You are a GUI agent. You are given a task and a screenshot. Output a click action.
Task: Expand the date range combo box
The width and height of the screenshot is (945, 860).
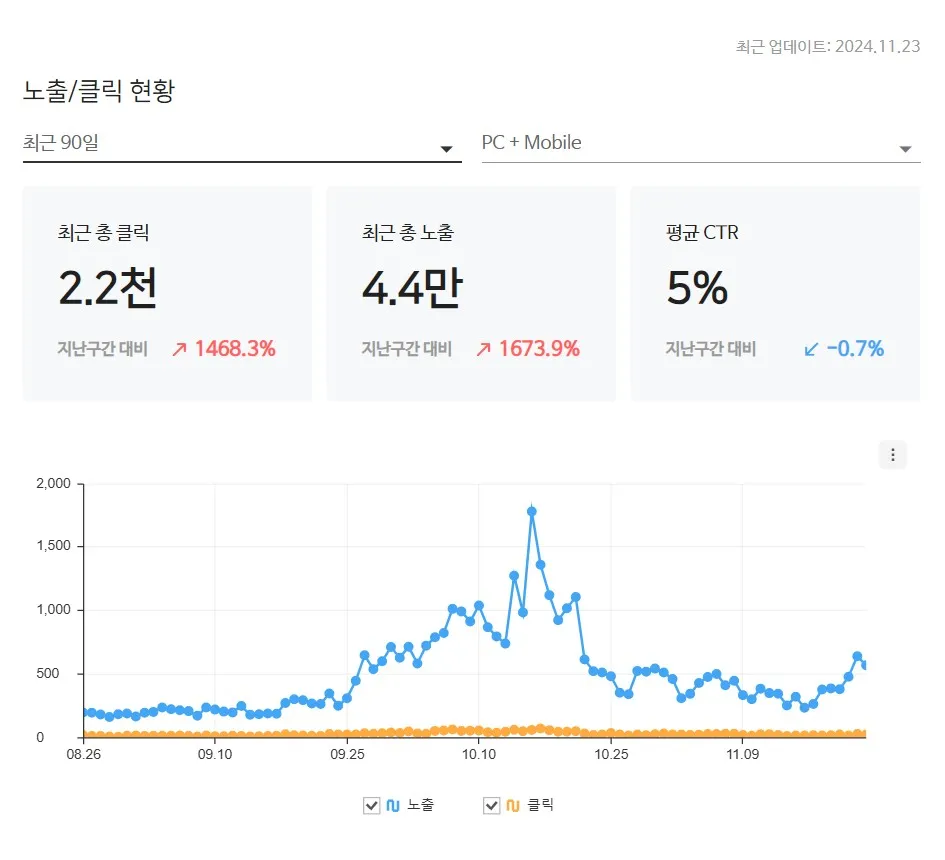click(x=240, y=145)
